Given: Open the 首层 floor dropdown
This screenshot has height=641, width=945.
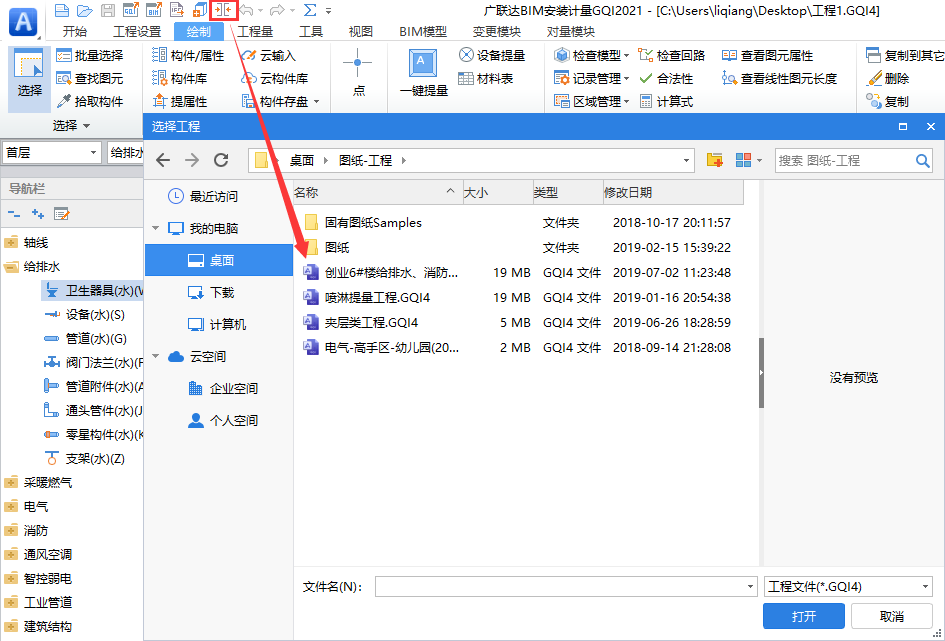Looking at the screenshot, I should [94, 152].
